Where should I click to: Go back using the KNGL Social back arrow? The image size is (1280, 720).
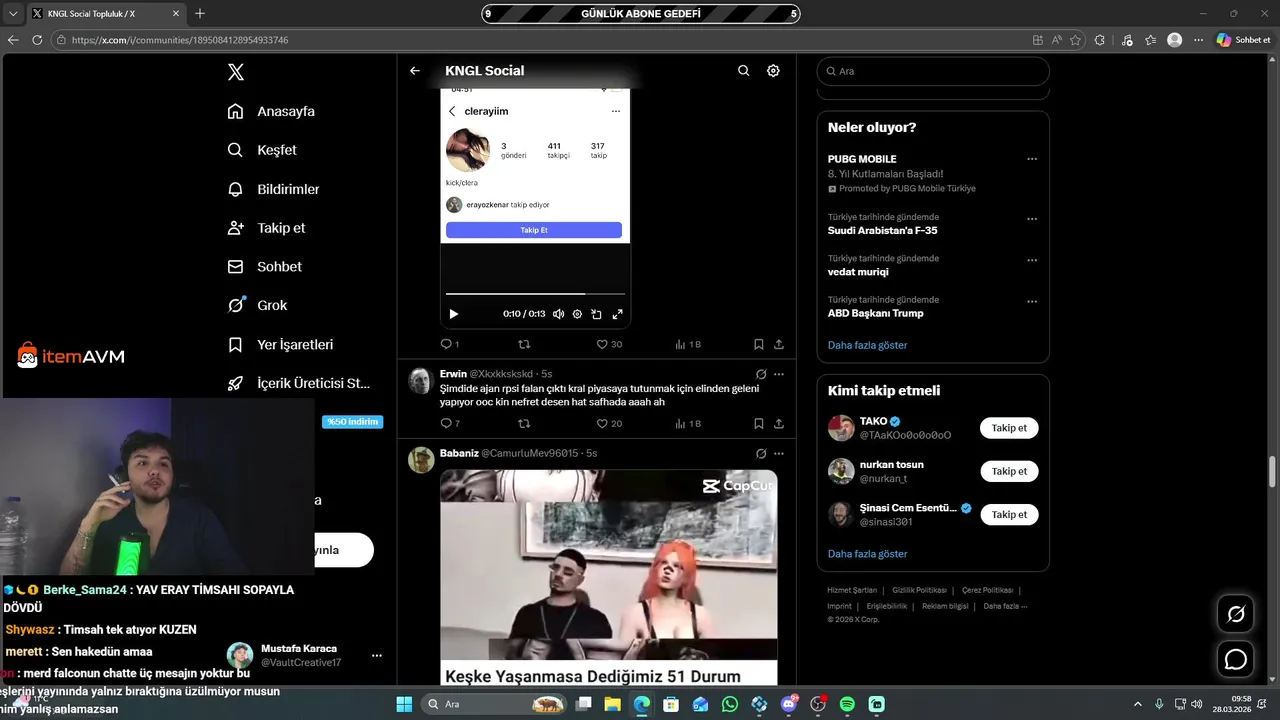pyautogui.click(x=415, y=71)
